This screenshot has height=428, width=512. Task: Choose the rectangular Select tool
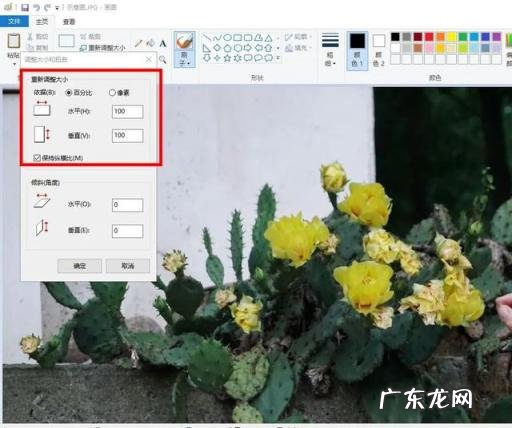tap(66, 41)
